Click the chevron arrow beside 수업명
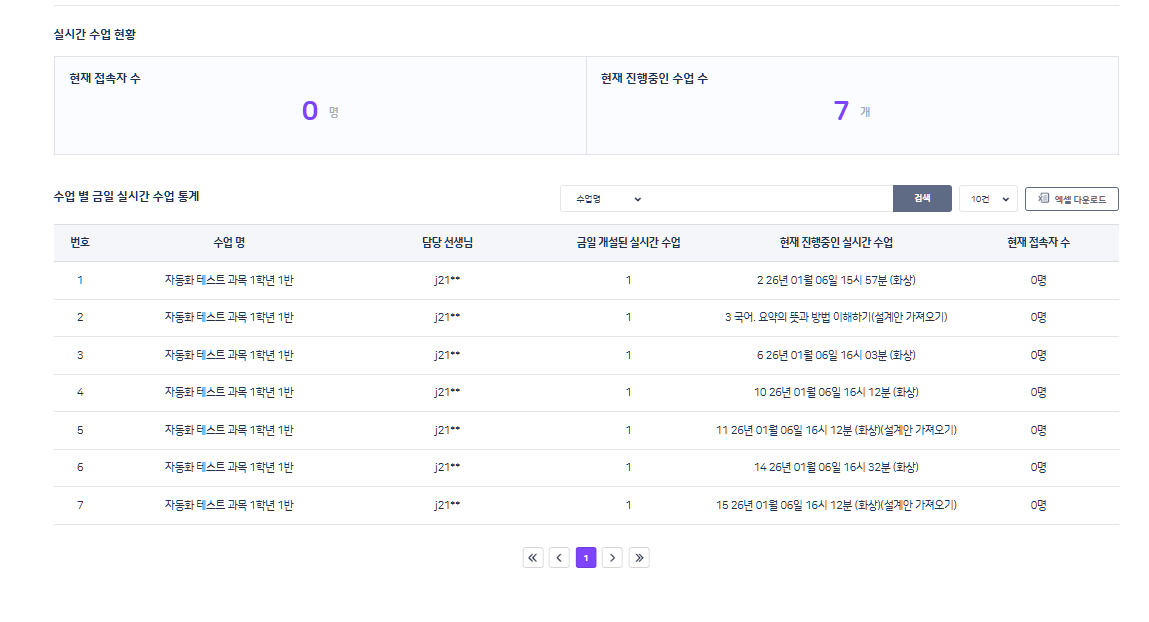This screenshot has height=622, width=1149. [638, 199]
